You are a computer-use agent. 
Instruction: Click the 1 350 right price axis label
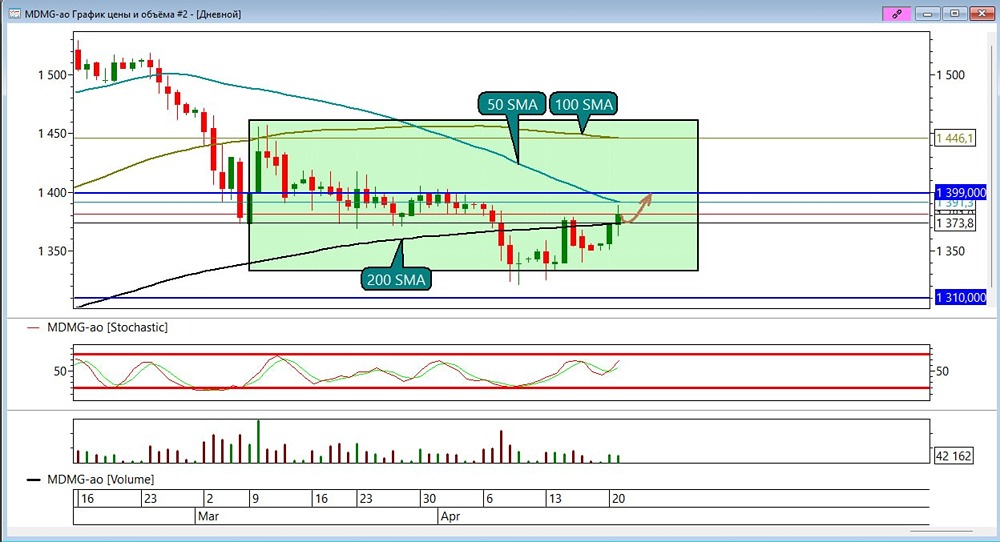951,251
